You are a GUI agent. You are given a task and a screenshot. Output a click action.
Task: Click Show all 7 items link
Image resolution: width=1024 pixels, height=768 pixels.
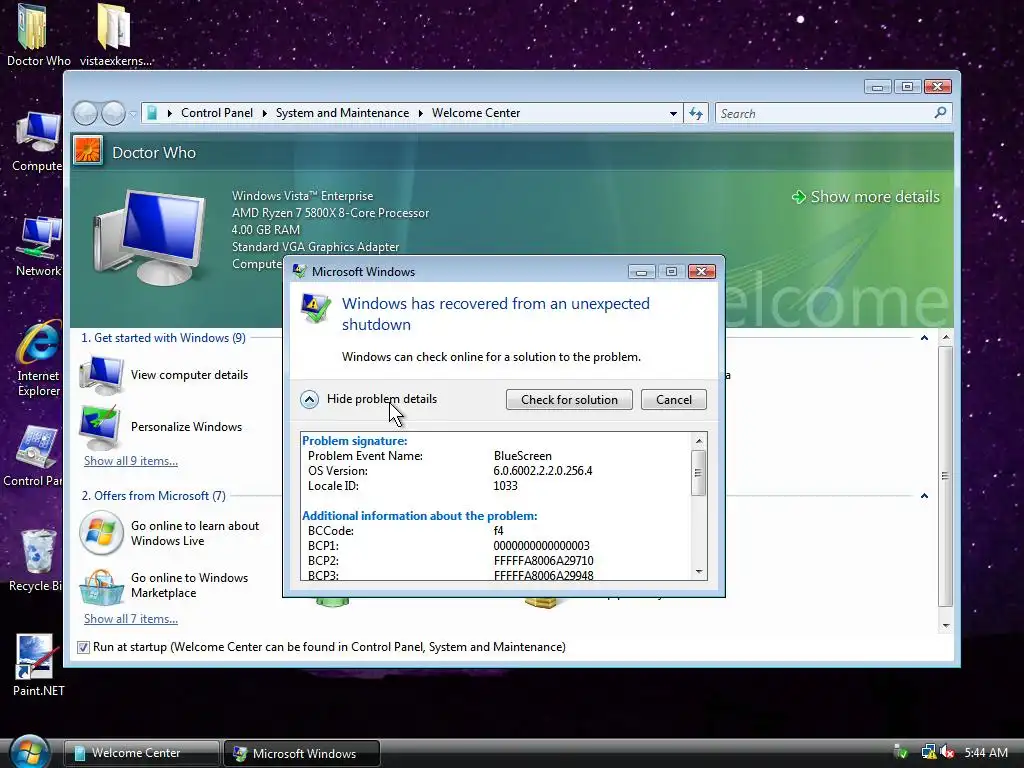pyautogui.click(x=131, y=619)
